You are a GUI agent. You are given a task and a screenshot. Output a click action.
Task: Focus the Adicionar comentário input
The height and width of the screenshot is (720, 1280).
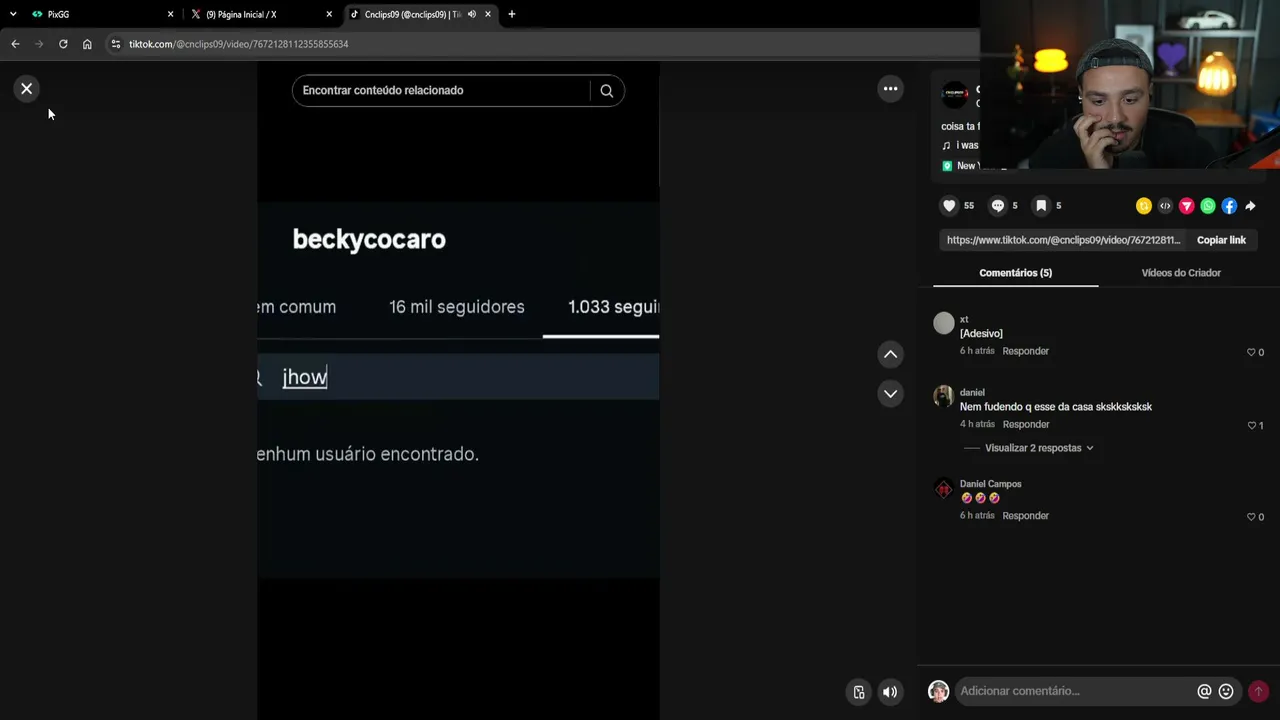point(1075,691)
